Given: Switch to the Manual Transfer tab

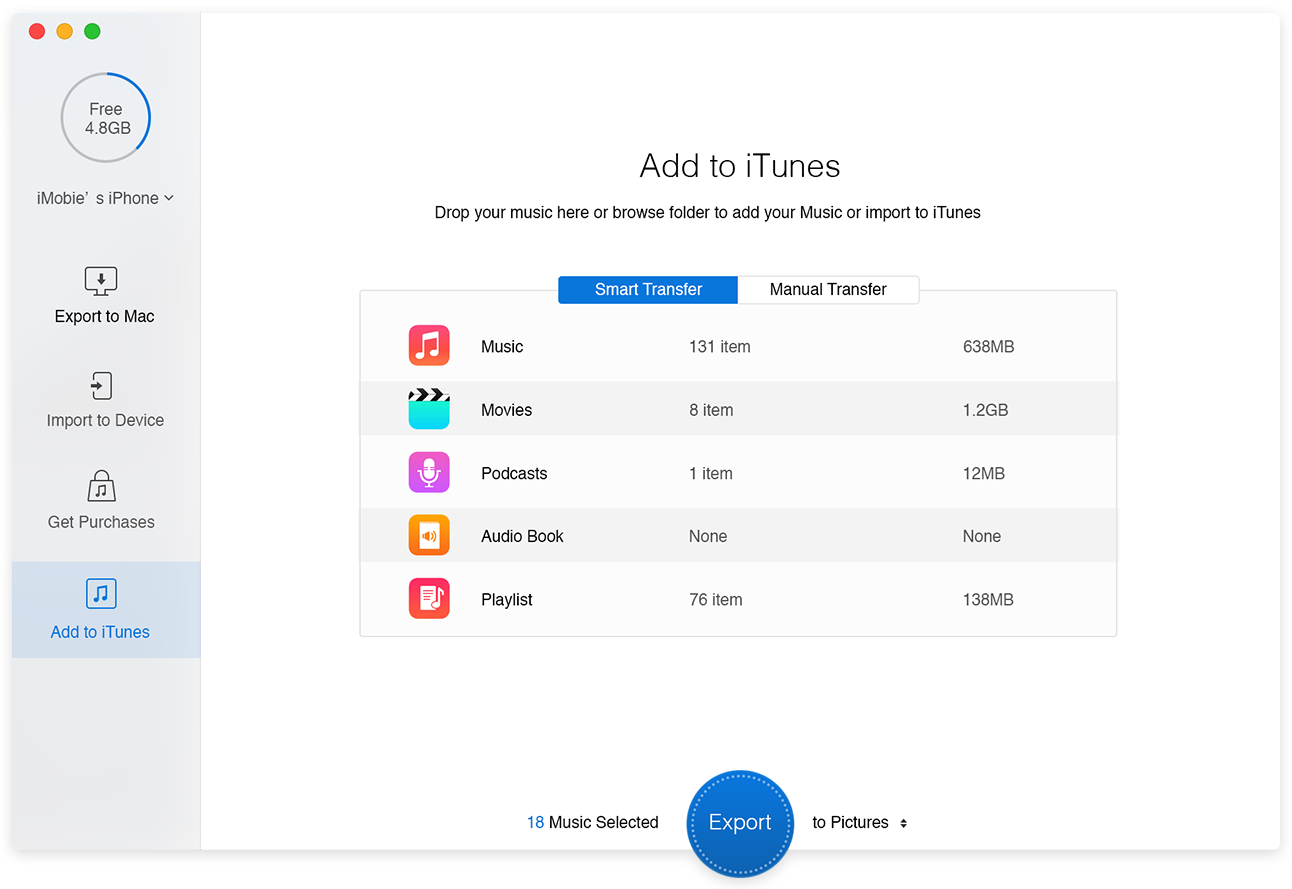Looking at the screenshot, I should coord(828,289).
